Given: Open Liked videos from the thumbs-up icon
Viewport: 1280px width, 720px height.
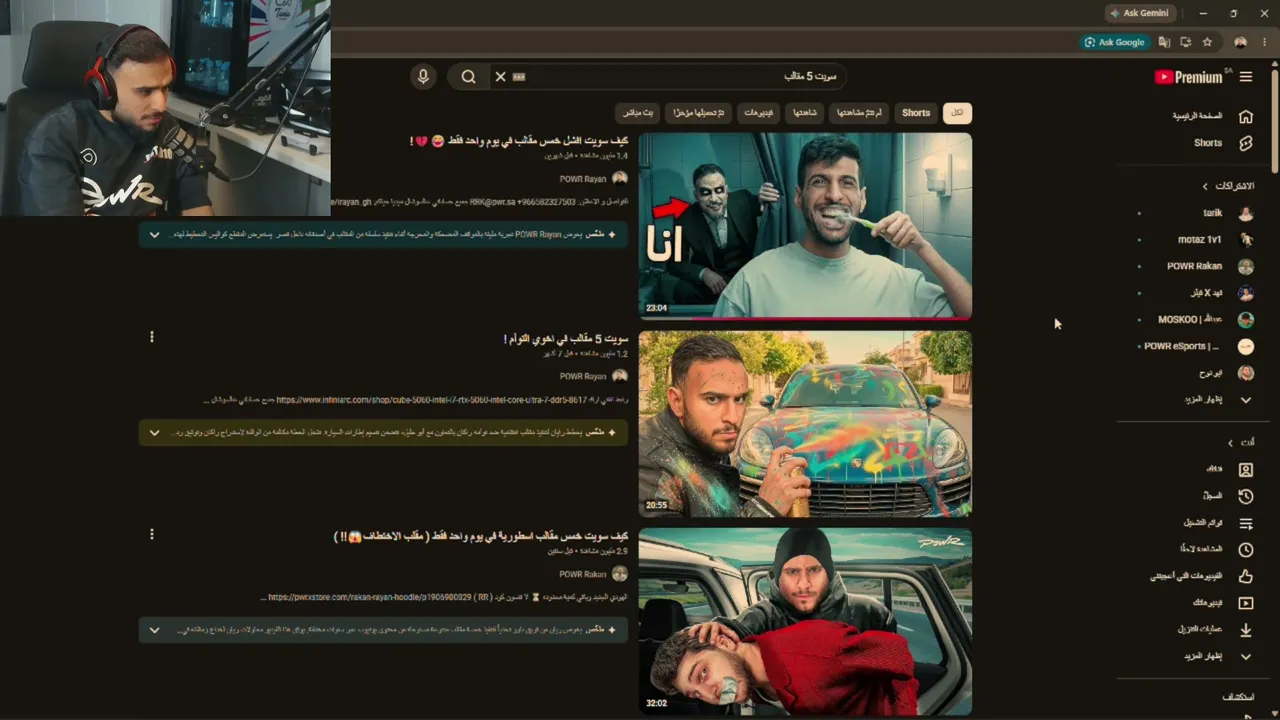Looking at the screenshot, I should [x=1246, y=576].
